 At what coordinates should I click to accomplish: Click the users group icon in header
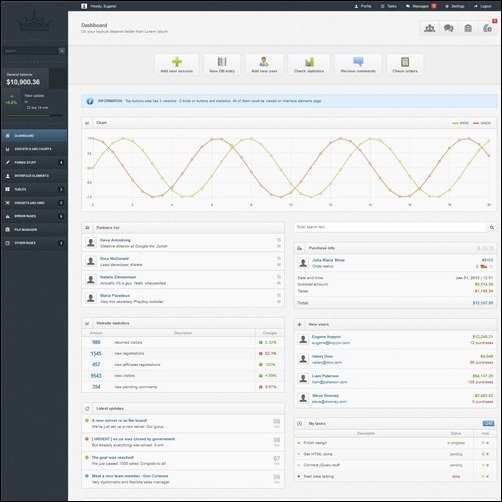(429, 28)
